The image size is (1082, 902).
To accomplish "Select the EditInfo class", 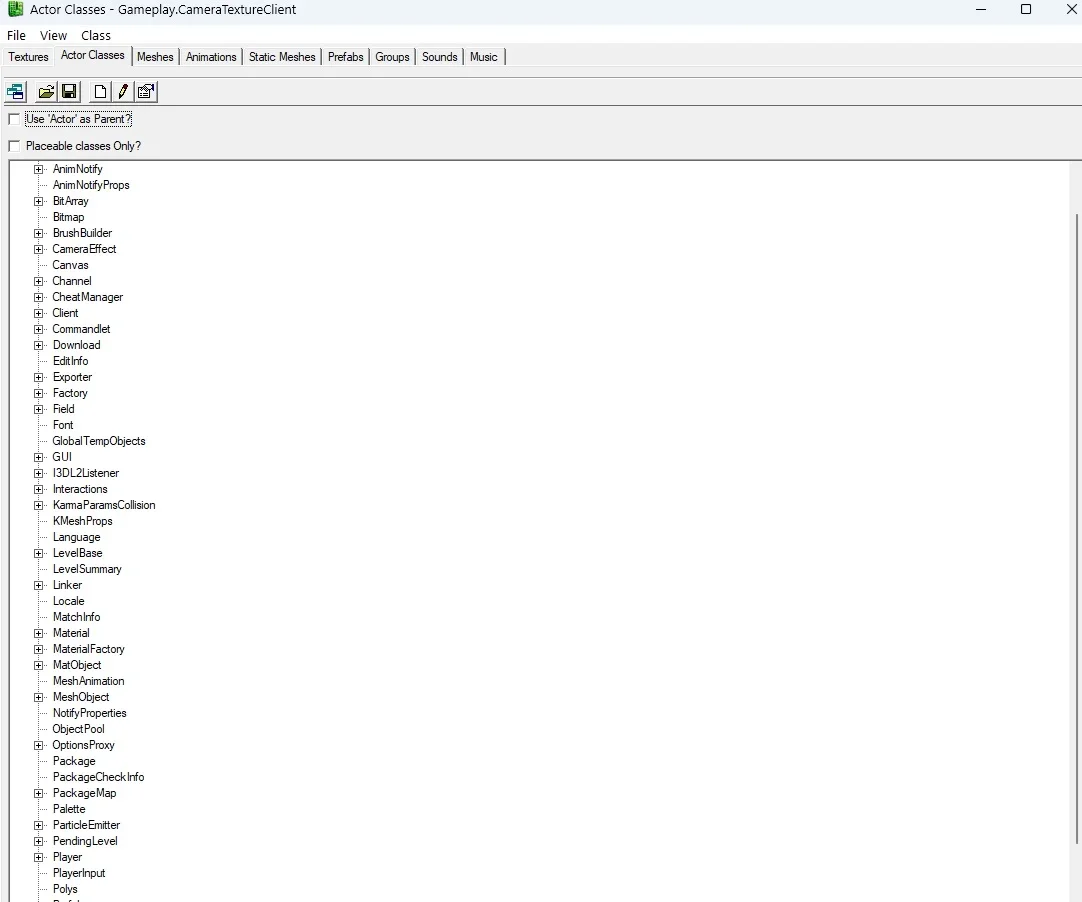I will click(70, 361).
